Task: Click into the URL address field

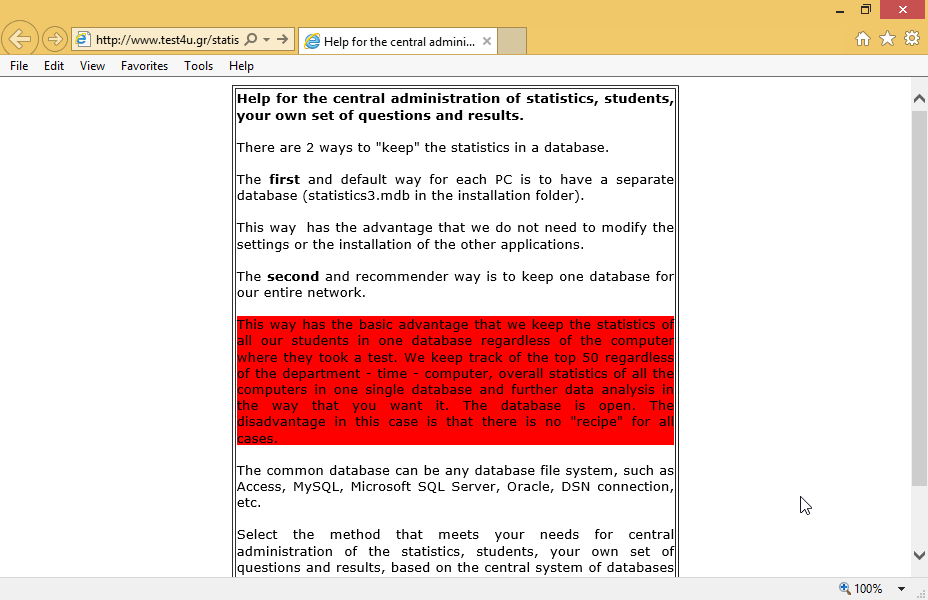Action: [167, 40]
